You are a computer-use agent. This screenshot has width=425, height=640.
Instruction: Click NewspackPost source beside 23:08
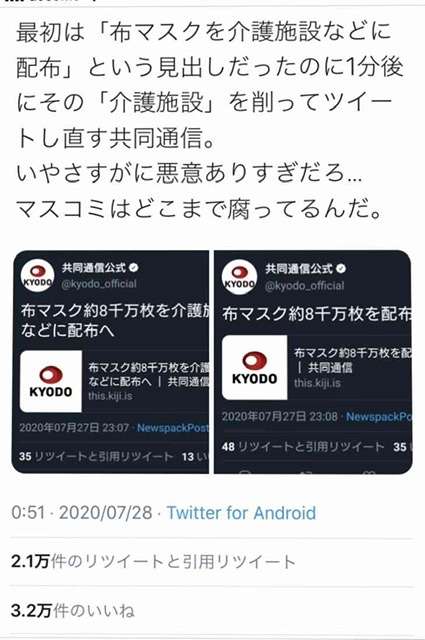tap(379, 416)
